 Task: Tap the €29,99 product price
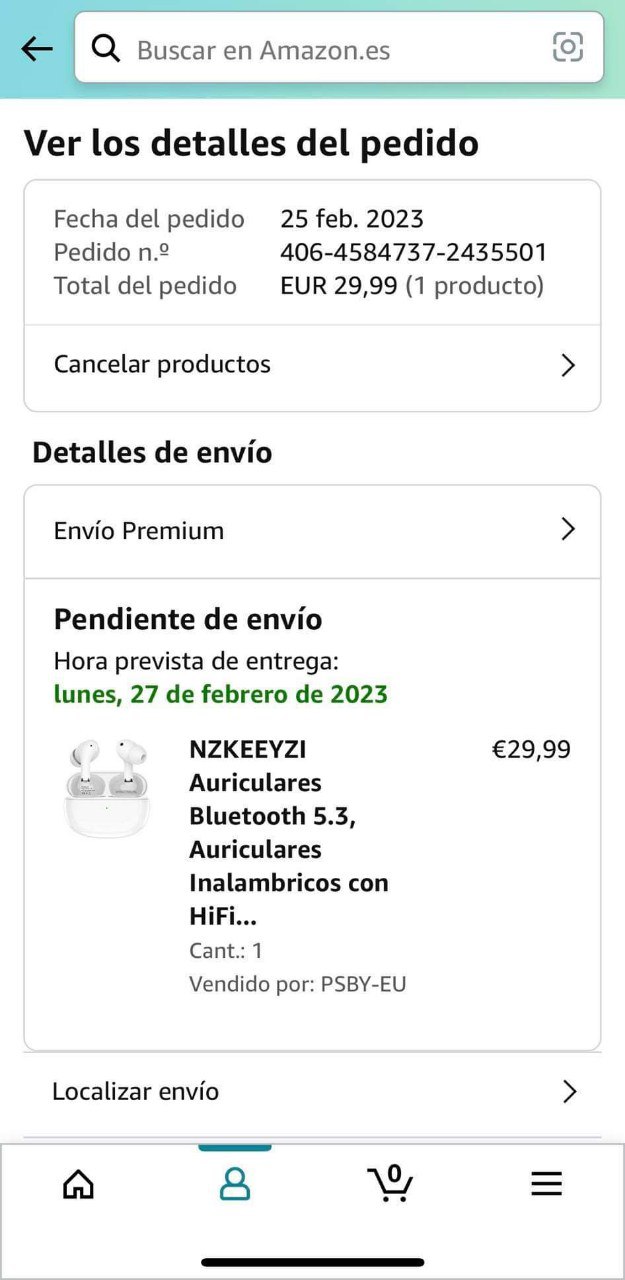coord(531,749)
